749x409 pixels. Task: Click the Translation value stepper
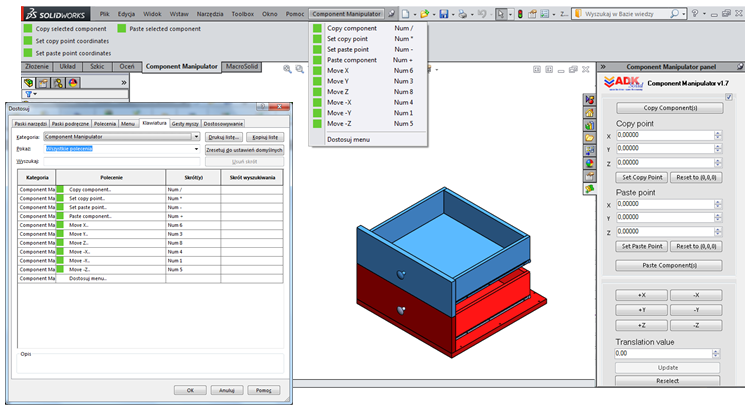(x=716, y=354)
